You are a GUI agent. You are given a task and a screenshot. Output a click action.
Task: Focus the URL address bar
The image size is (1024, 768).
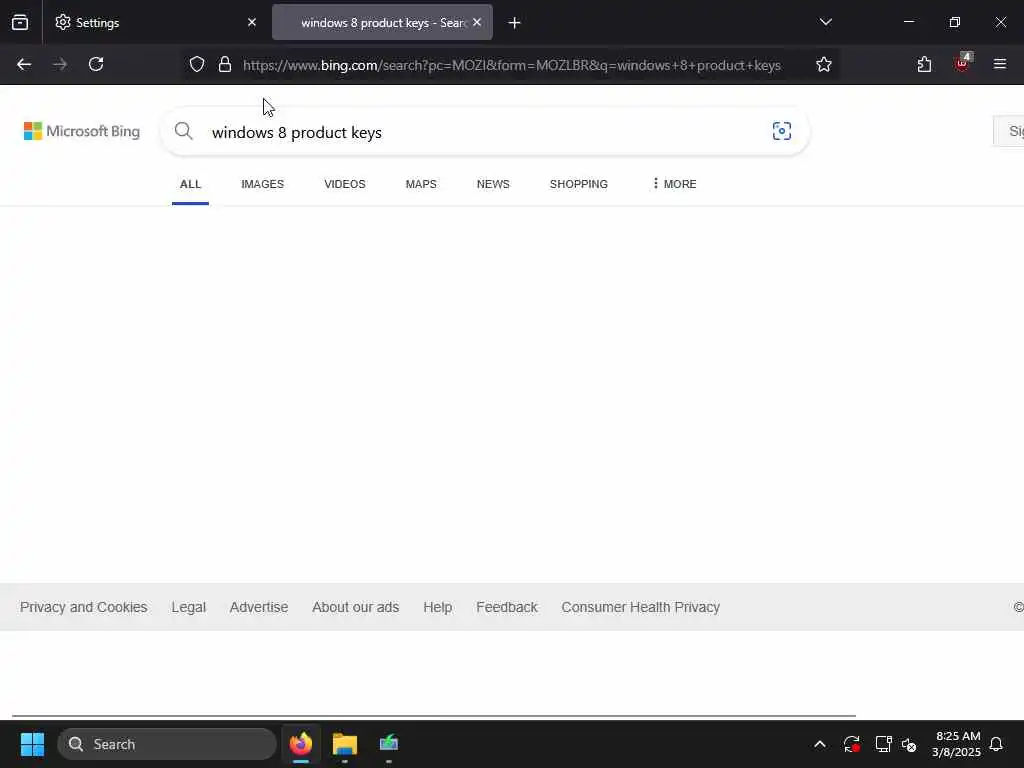tap(511, 65)
